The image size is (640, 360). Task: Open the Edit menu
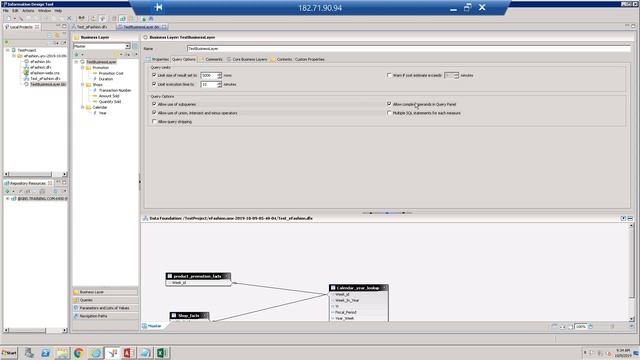tap(15, 11)
